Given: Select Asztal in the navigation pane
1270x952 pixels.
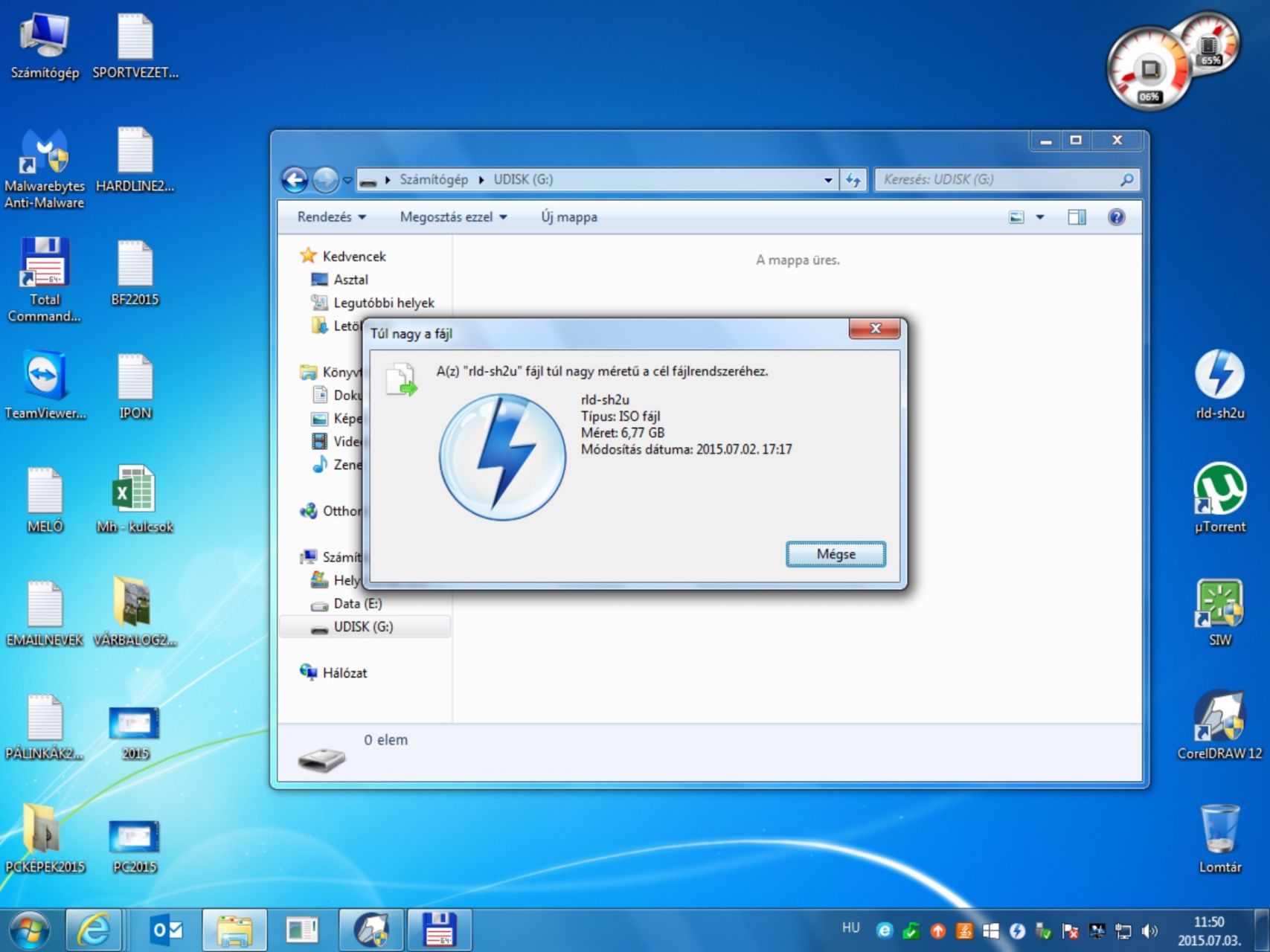Looking at the screenshot, I should tap(350, 280).
